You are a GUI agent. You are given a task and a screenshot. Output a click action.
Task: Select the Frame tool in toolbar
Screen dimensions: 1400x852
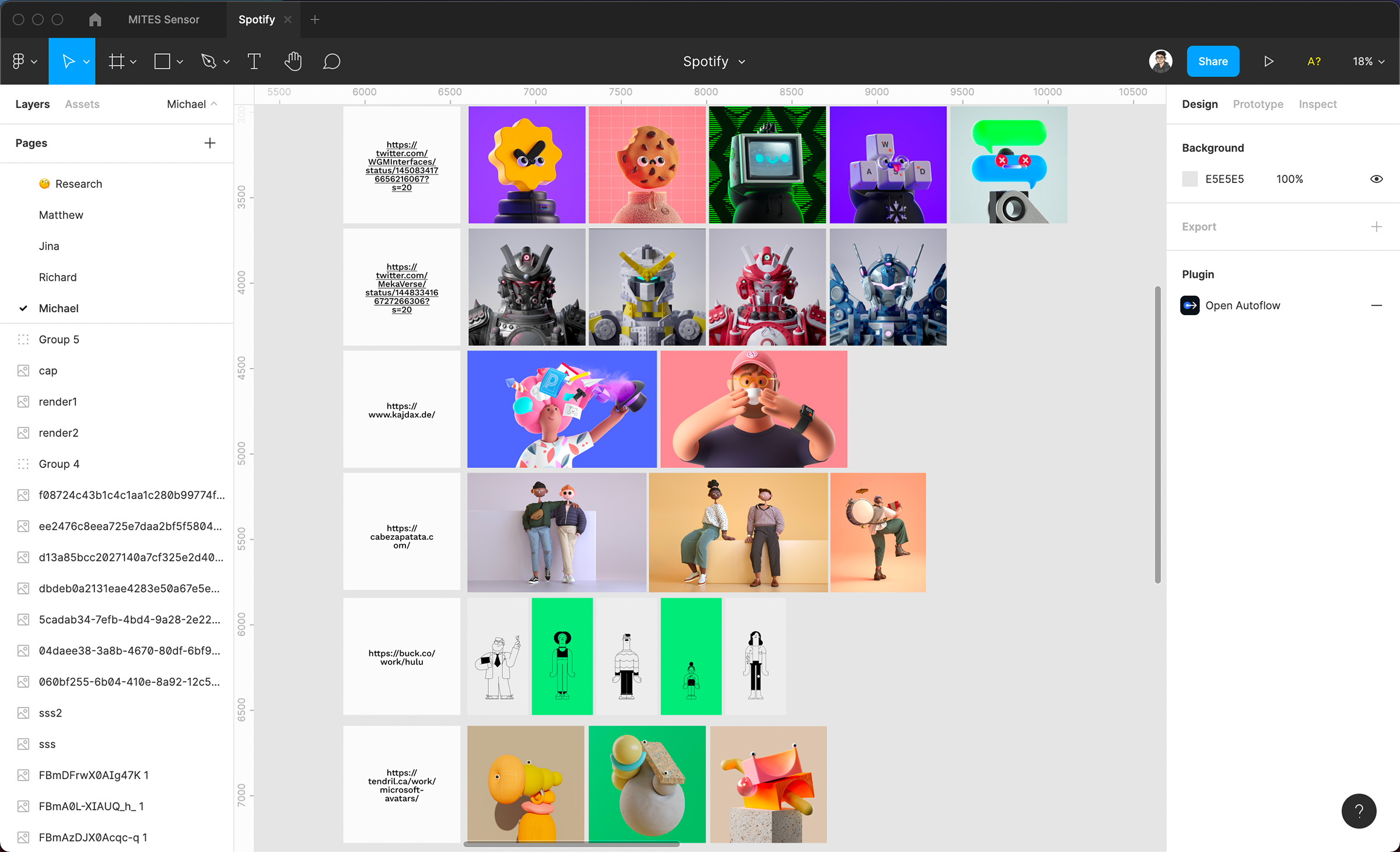coord(117,62)
